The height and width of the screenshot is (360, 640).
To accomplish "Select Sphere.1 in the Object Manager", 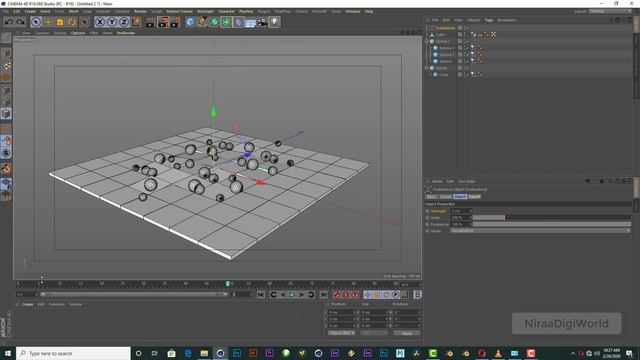I will coord(446,55).
